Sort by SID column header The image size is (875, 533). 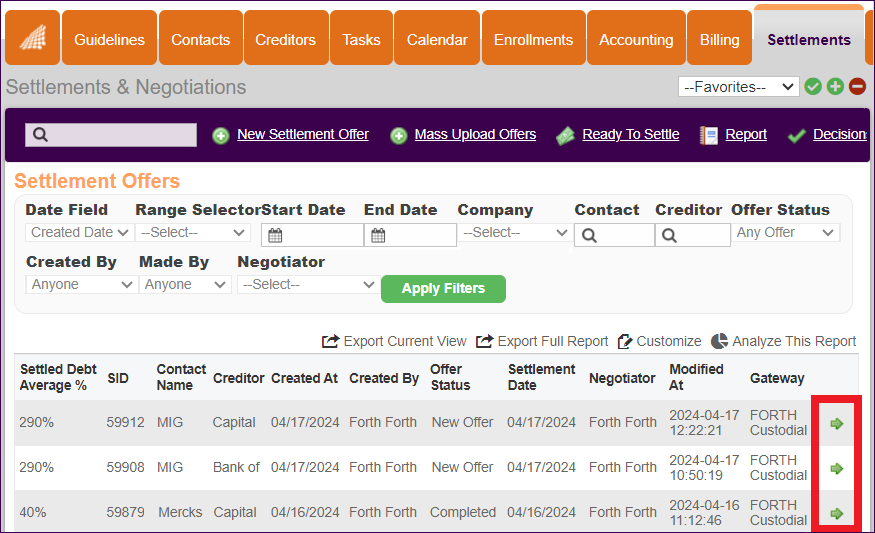(x=118, y=378)
